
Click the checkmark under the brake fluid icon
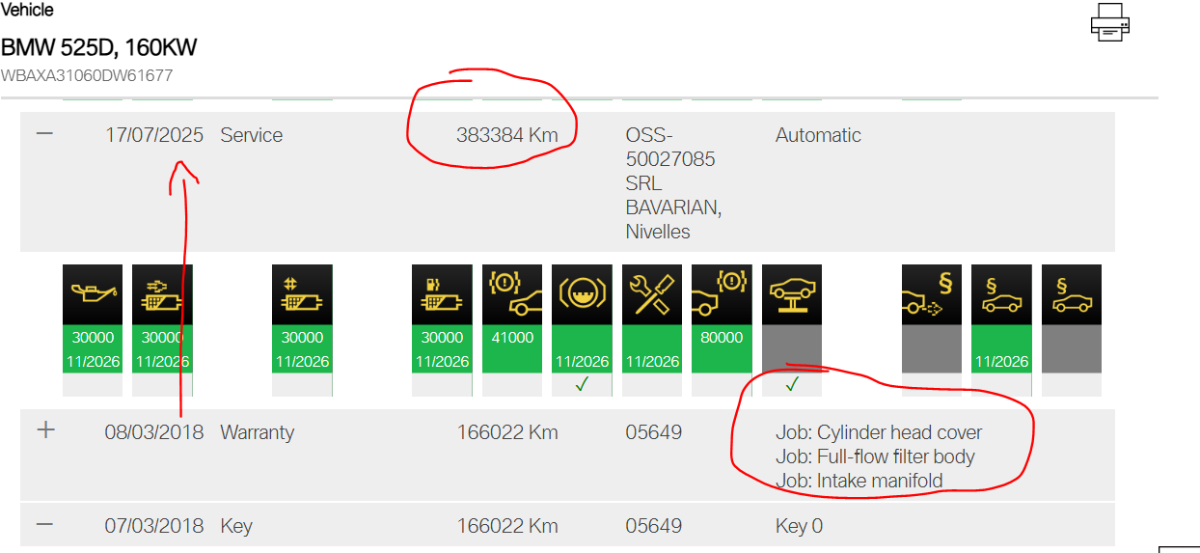click(582, 384)
